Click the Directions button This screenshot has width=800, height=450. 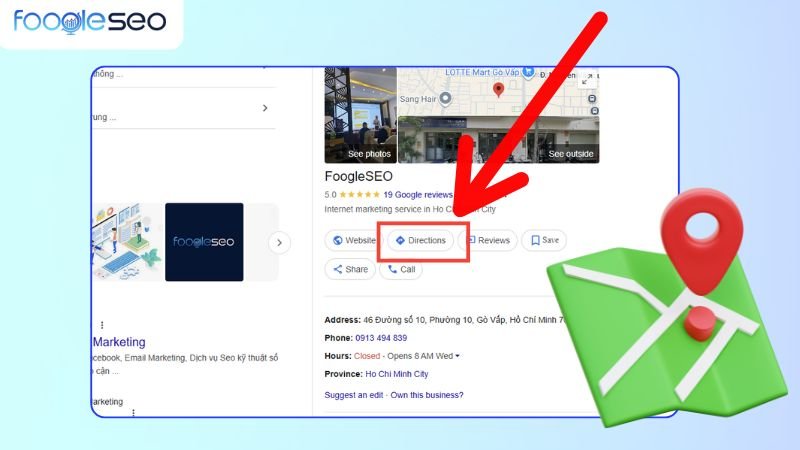click(x=420, y=241)
